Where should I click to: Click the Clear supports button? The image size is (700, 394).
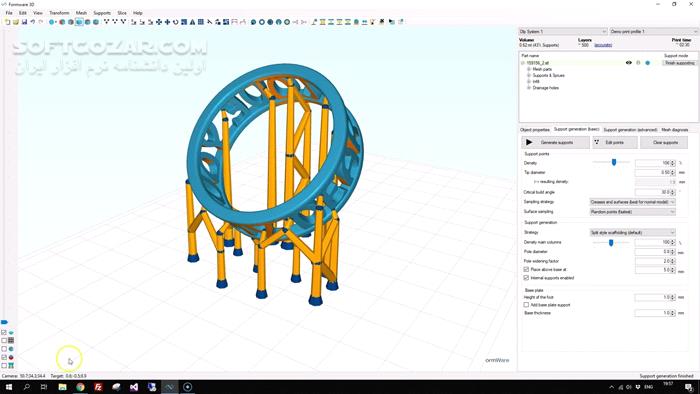pyautogui.click(x=664, y=142)
